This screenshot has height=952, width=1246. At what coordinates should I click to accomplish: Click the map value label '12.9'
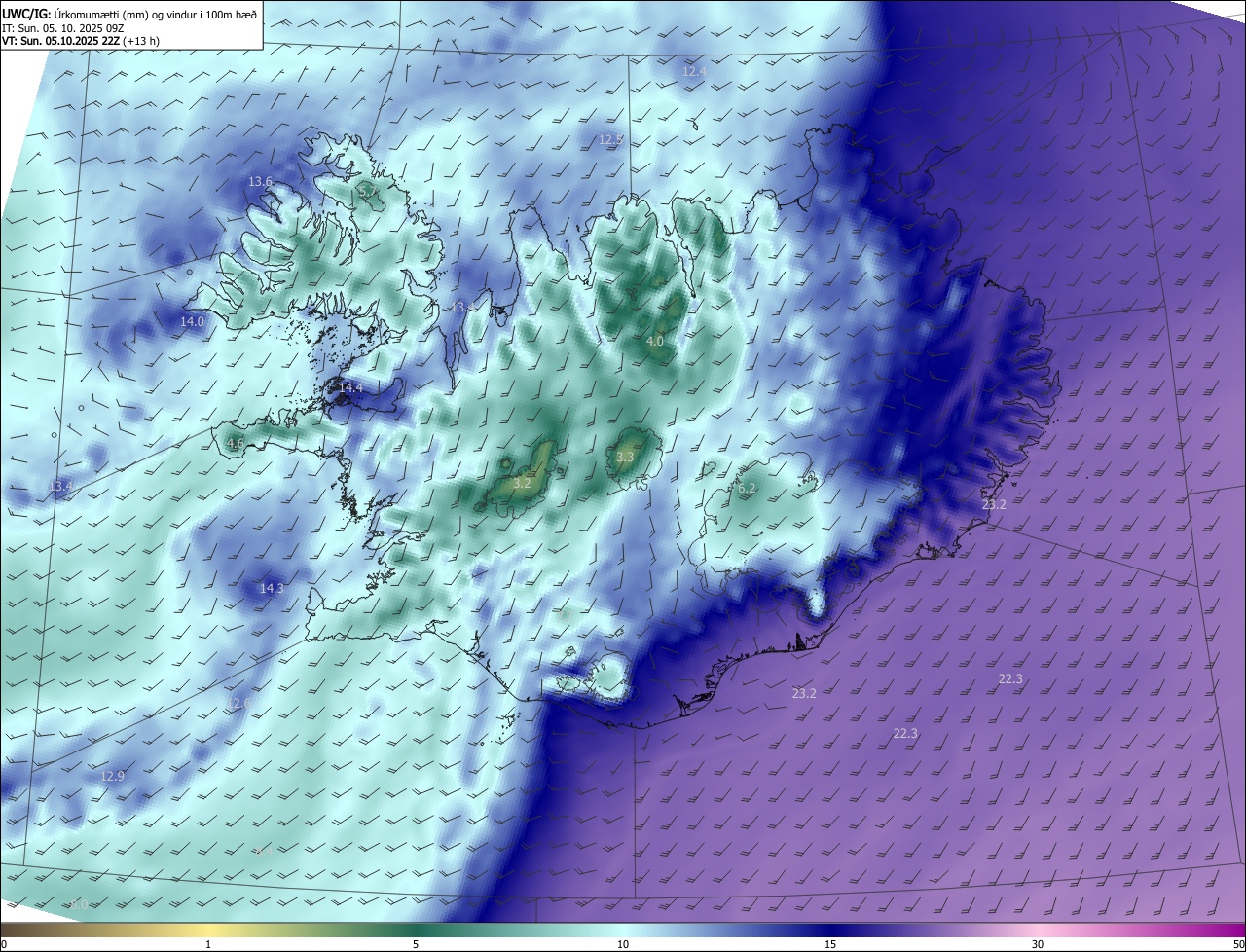coord(113,776)
